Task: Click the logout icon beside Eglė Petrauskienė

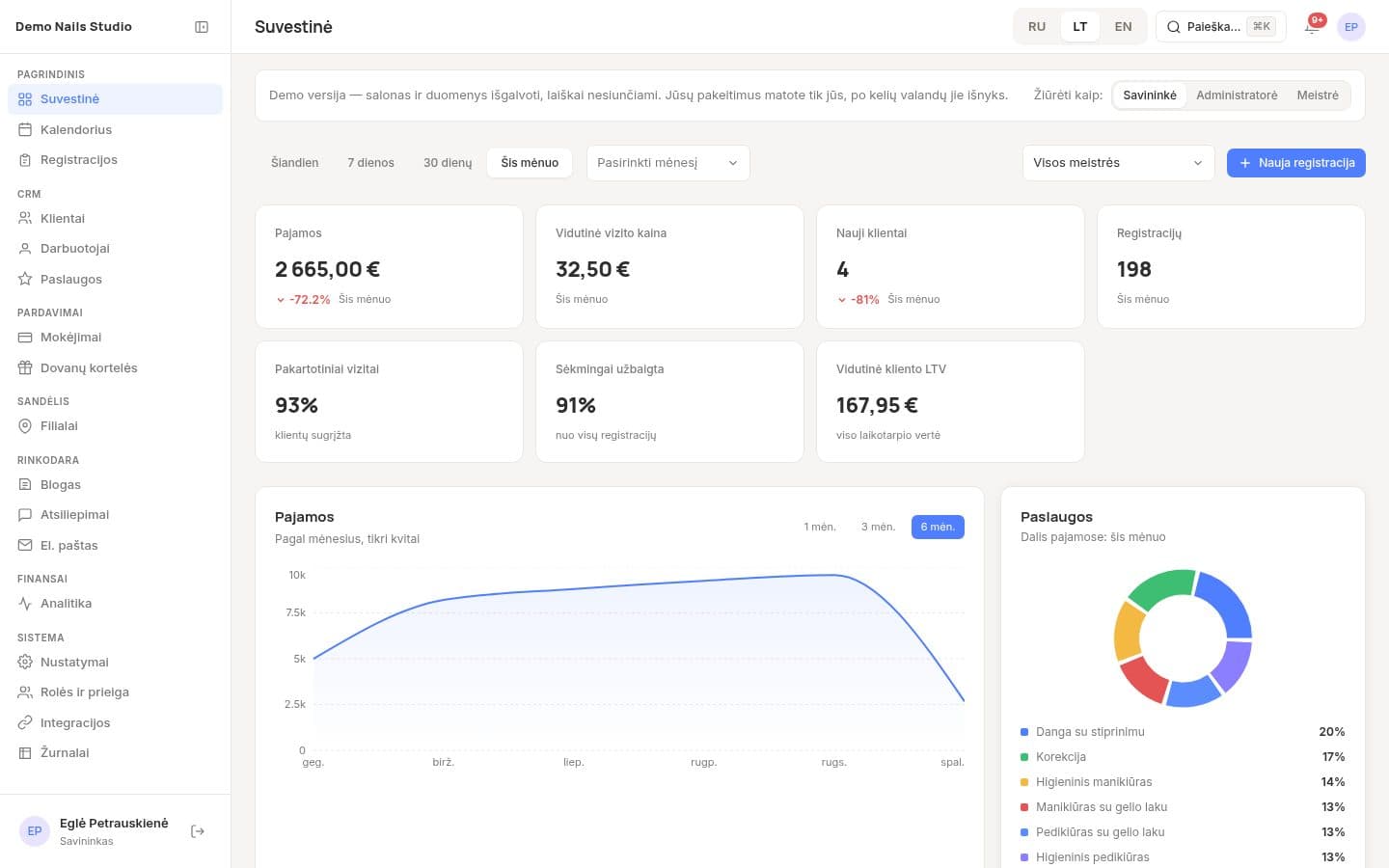Action: [198, 831]
